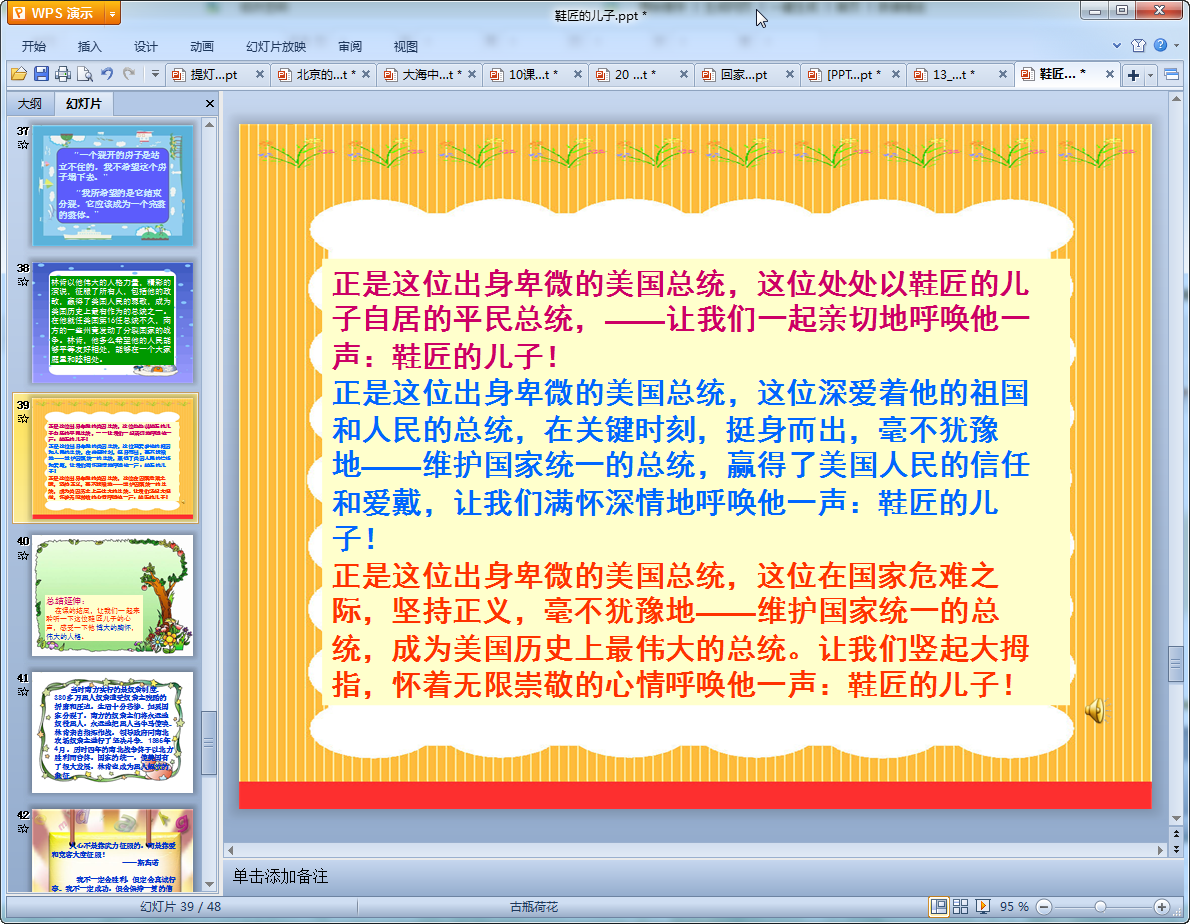This screenshot has height=924, width=1190.
Task: Click the thumbnail pane scroll up arrow
Action: tap(209, 124)
